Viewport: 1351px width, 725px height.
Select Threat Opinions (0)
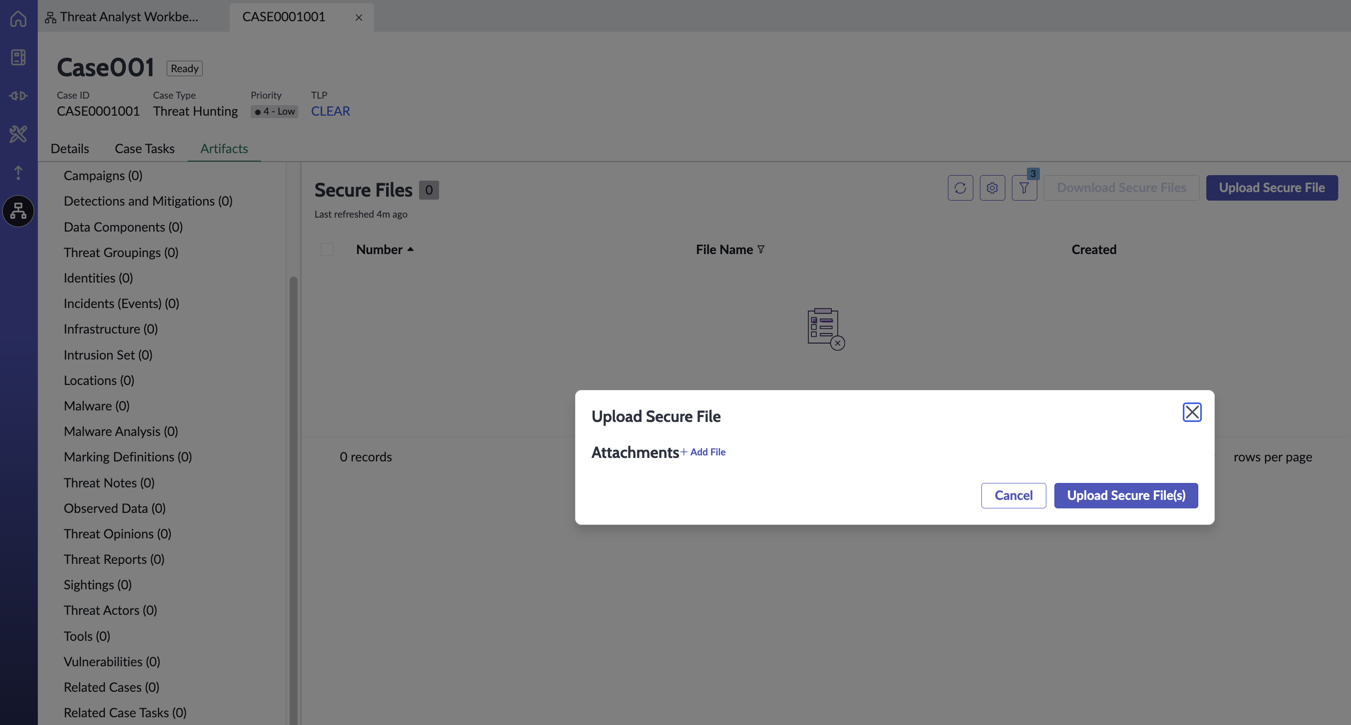[x=117, y=534]
